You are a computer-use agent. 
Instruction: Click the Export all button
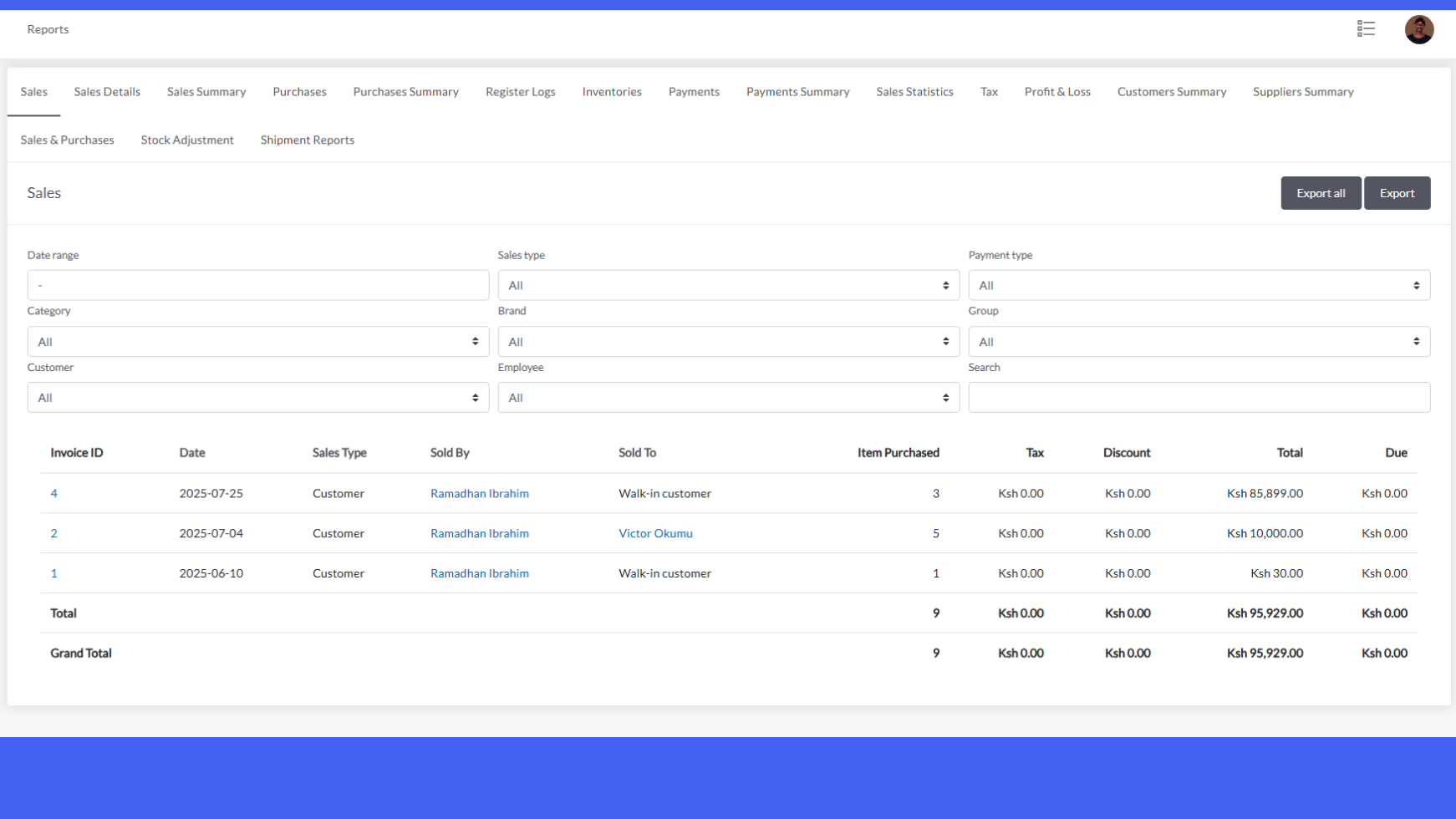click(1320, 193)
